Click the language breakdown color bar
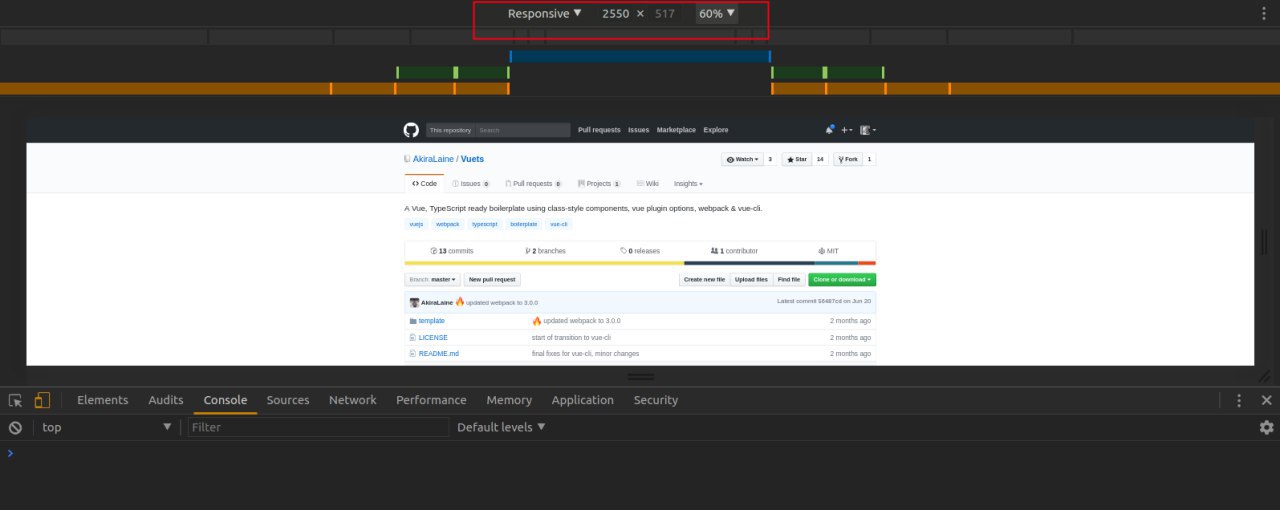1280x510 pixels. (640, 263)
